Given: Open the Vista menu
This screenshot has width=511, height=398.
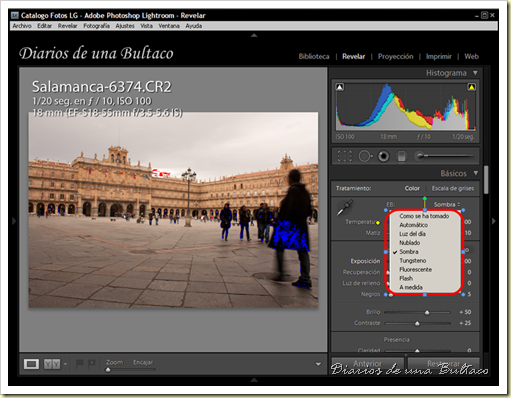Looking at the screenshot, I should (x=146, y=26).
